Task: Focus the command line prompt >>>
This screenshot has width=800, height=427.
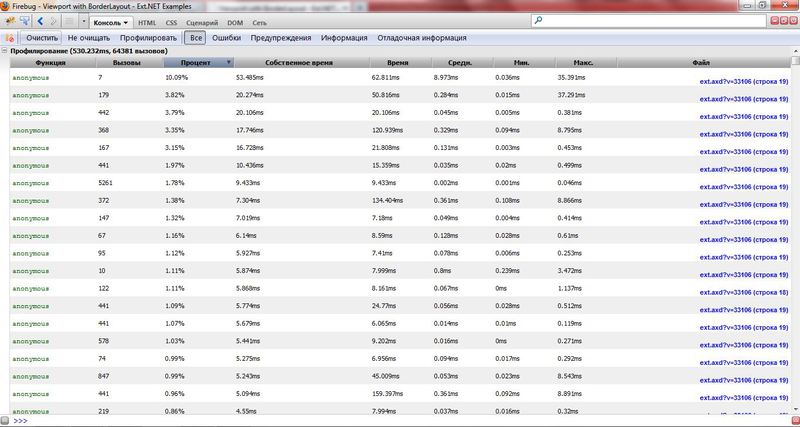Action: point(20,421)
